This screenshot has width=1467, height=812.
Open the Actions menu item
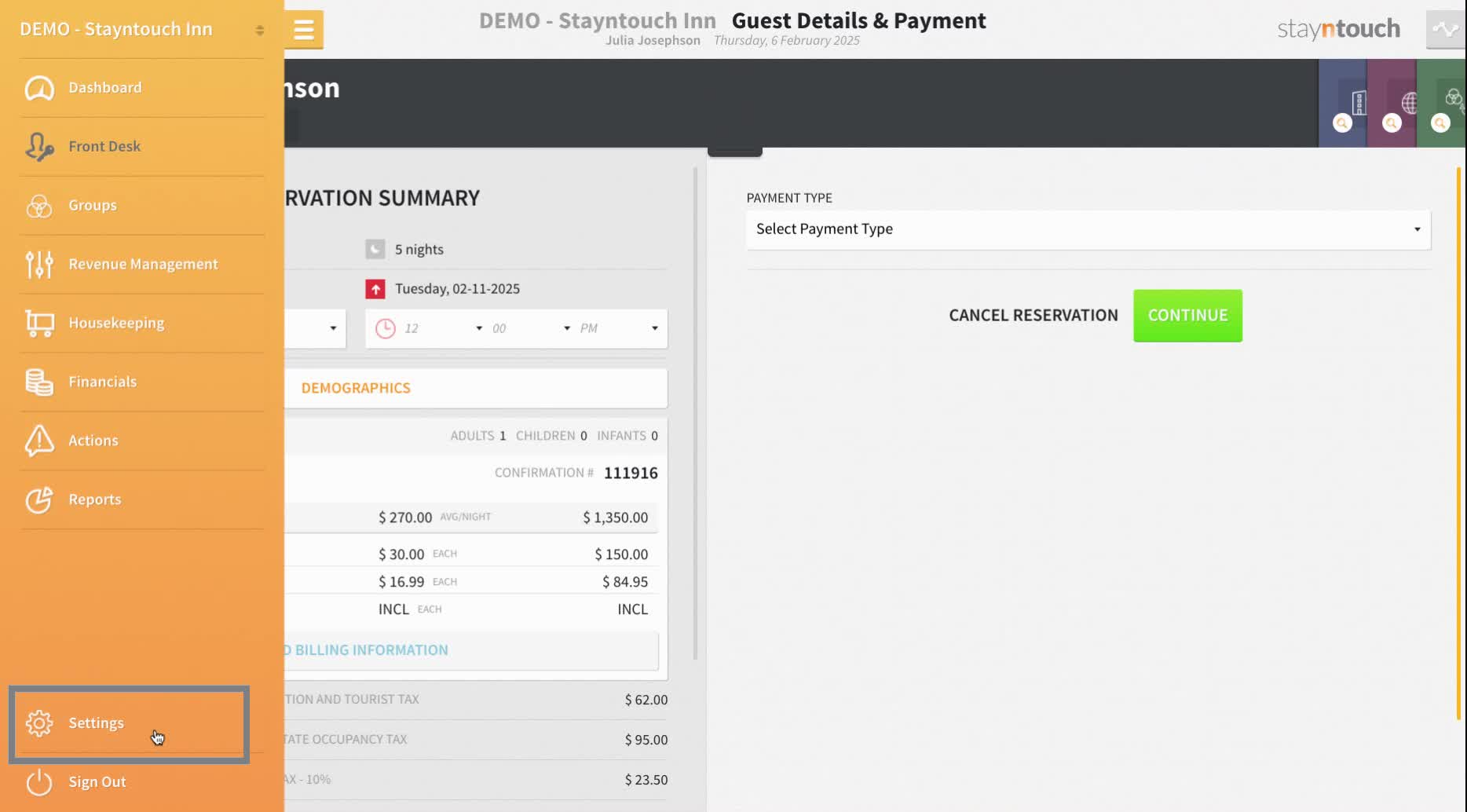coord(142,441)
